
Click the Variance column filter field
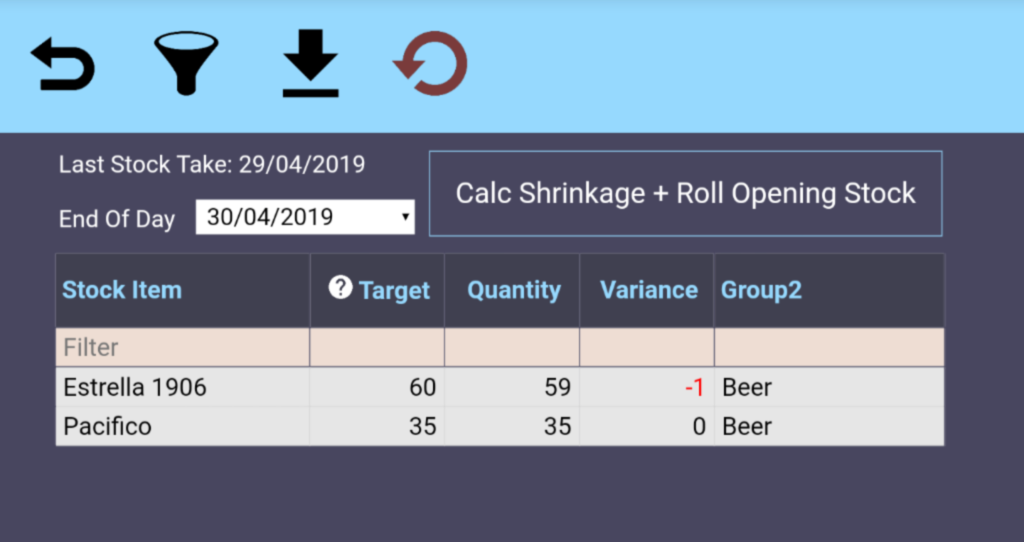[x=646, y=348]
